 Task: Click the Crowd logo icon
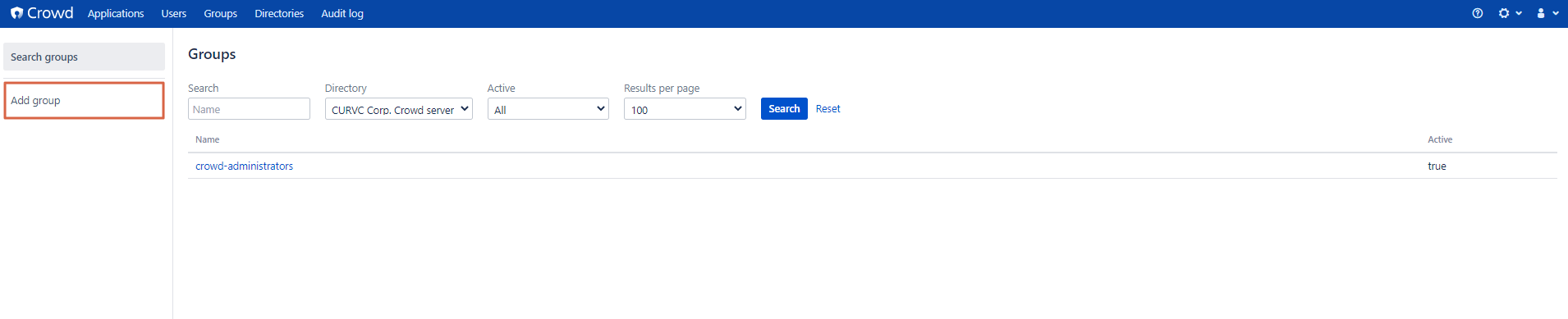[16, 13]
